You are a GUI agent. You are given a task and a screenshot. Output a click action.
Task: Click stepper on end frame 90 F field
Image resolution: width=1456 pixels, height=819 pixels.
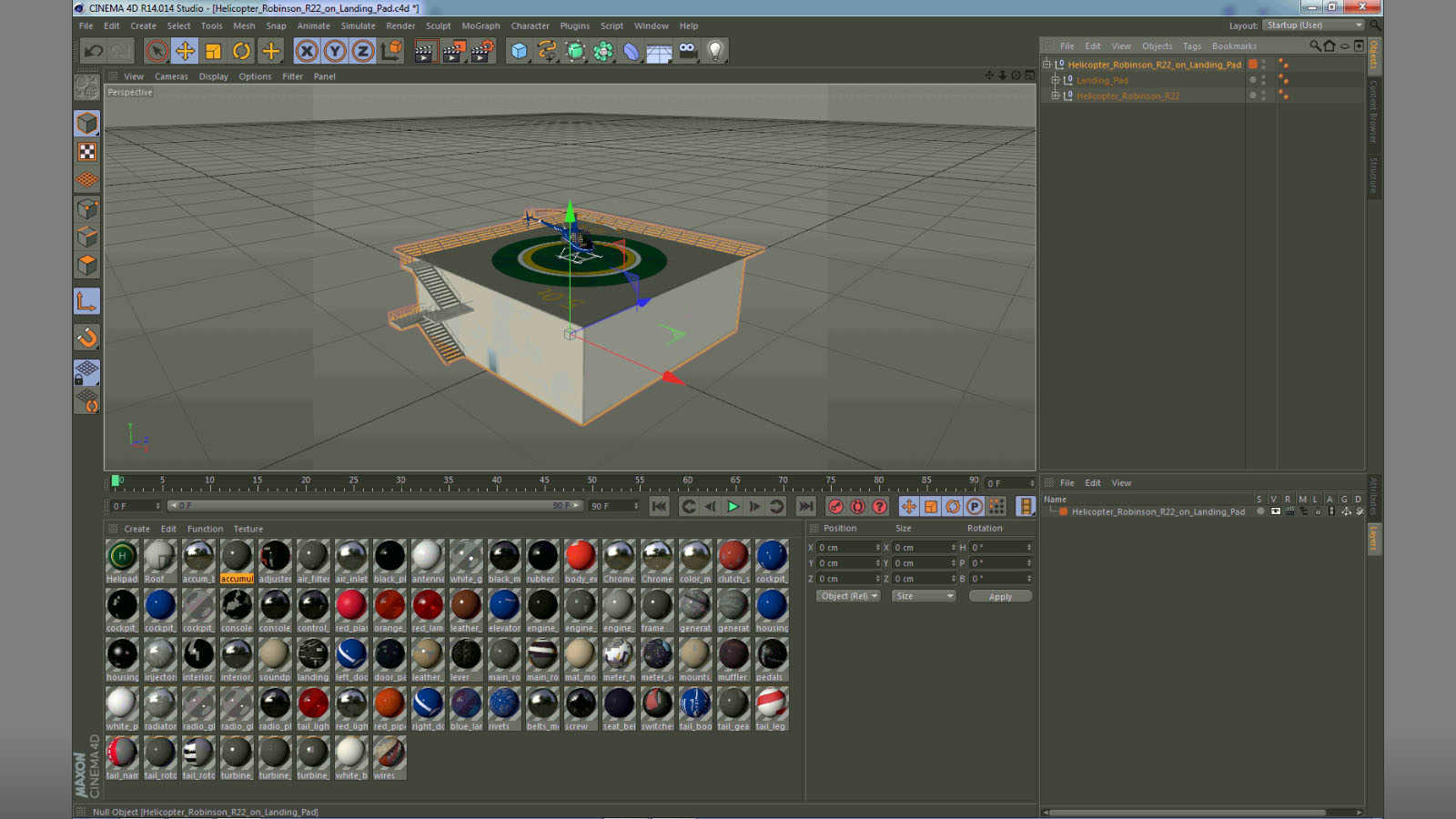click(636, 506)
